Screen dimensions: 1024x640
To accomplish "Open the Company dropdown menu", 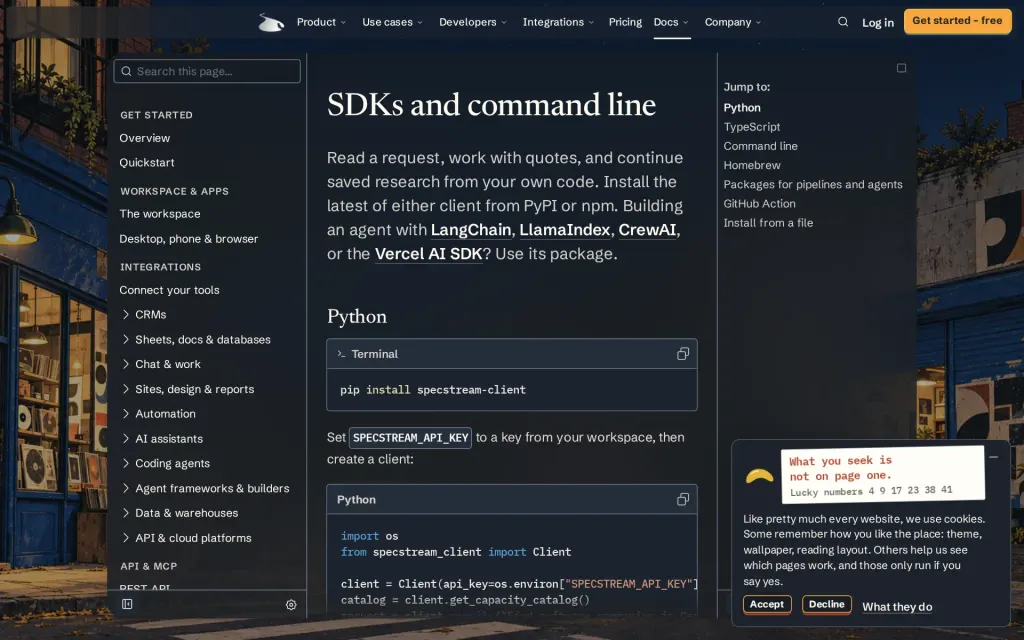I will (x=733, y=22).
